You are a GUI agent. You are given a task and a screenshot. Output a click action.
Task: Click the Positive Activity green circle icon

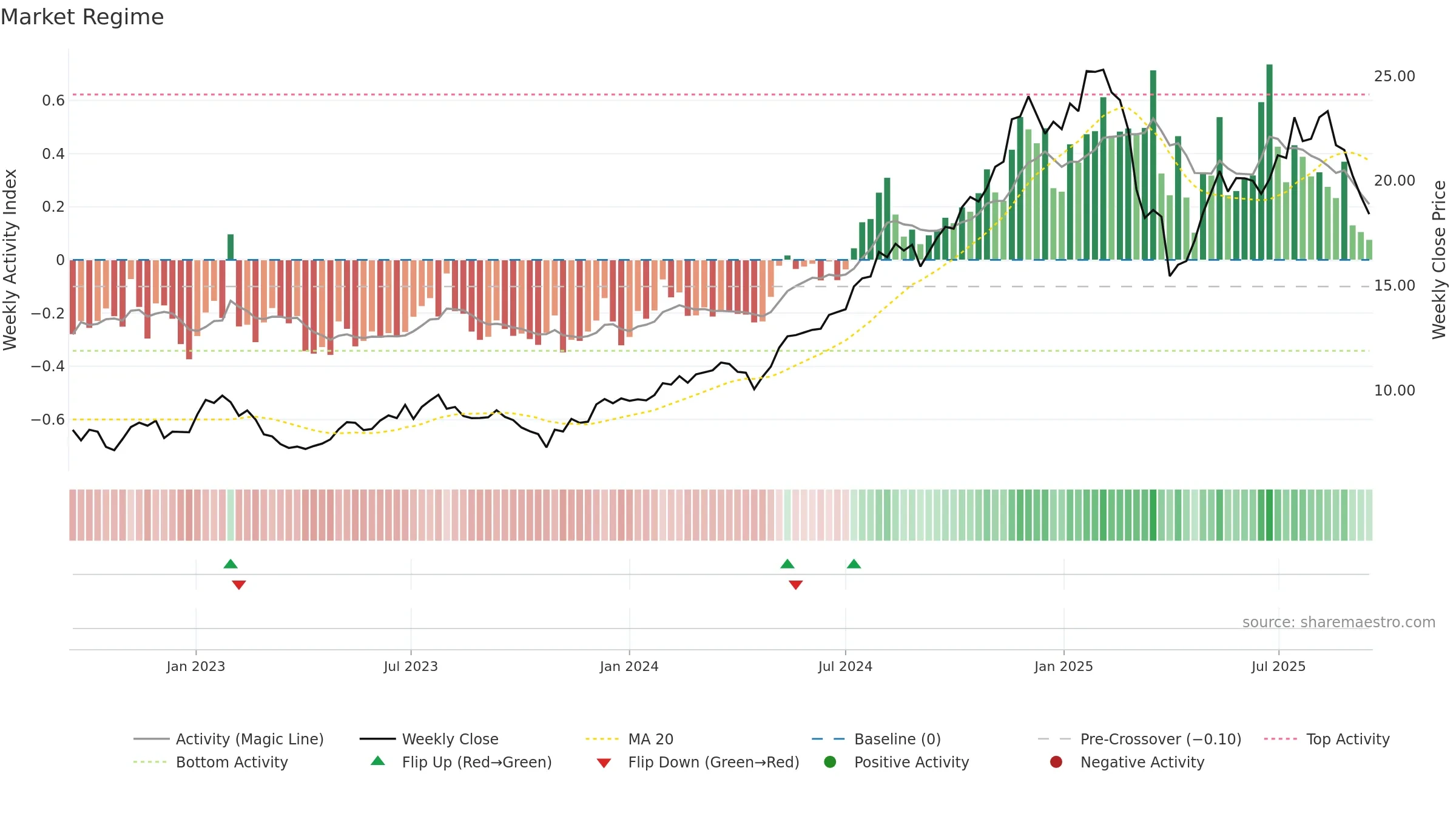[830, 761]
